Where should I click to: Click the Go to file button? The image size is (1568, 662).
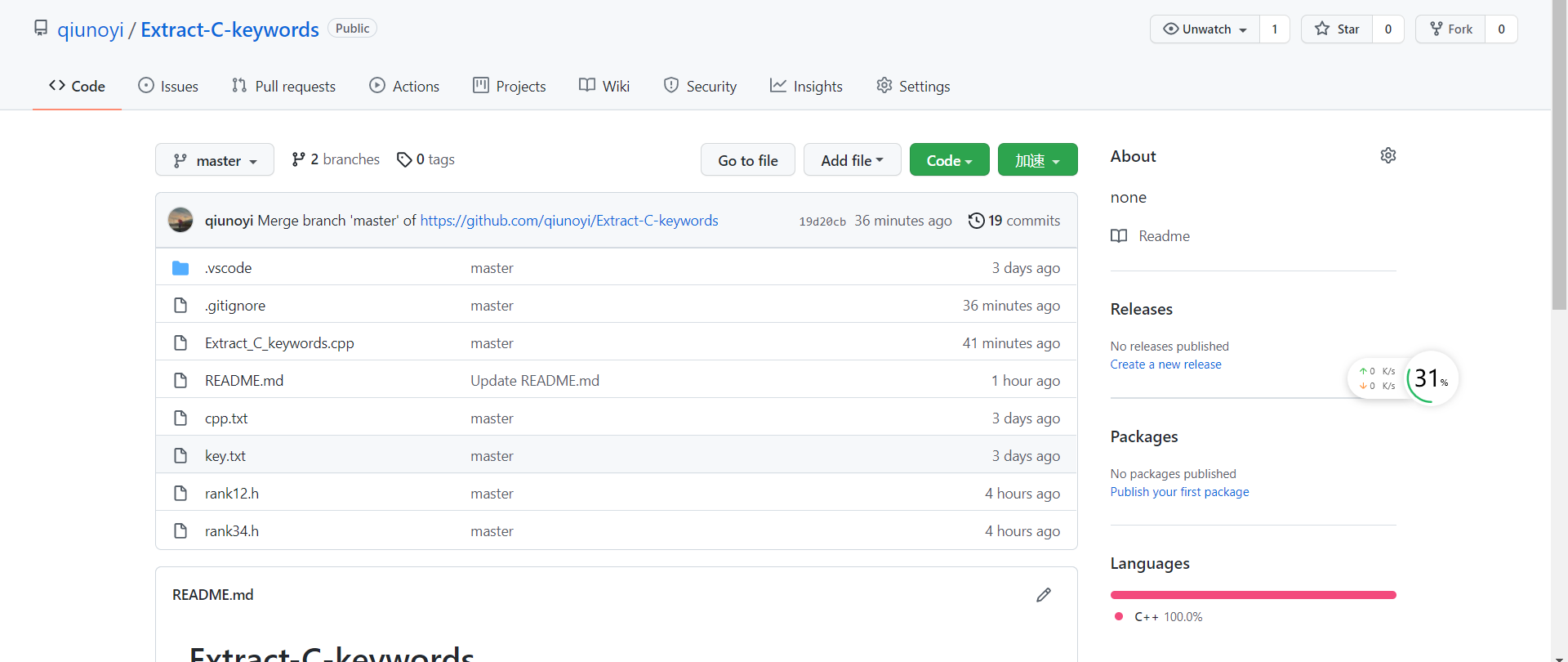748,160
